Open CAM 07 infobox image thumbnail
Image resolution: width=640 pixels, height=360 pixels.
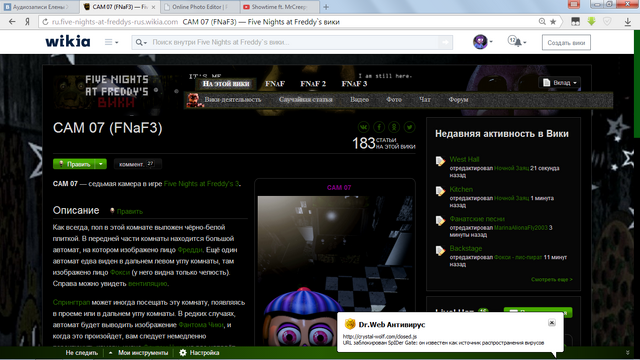point(335,270)
